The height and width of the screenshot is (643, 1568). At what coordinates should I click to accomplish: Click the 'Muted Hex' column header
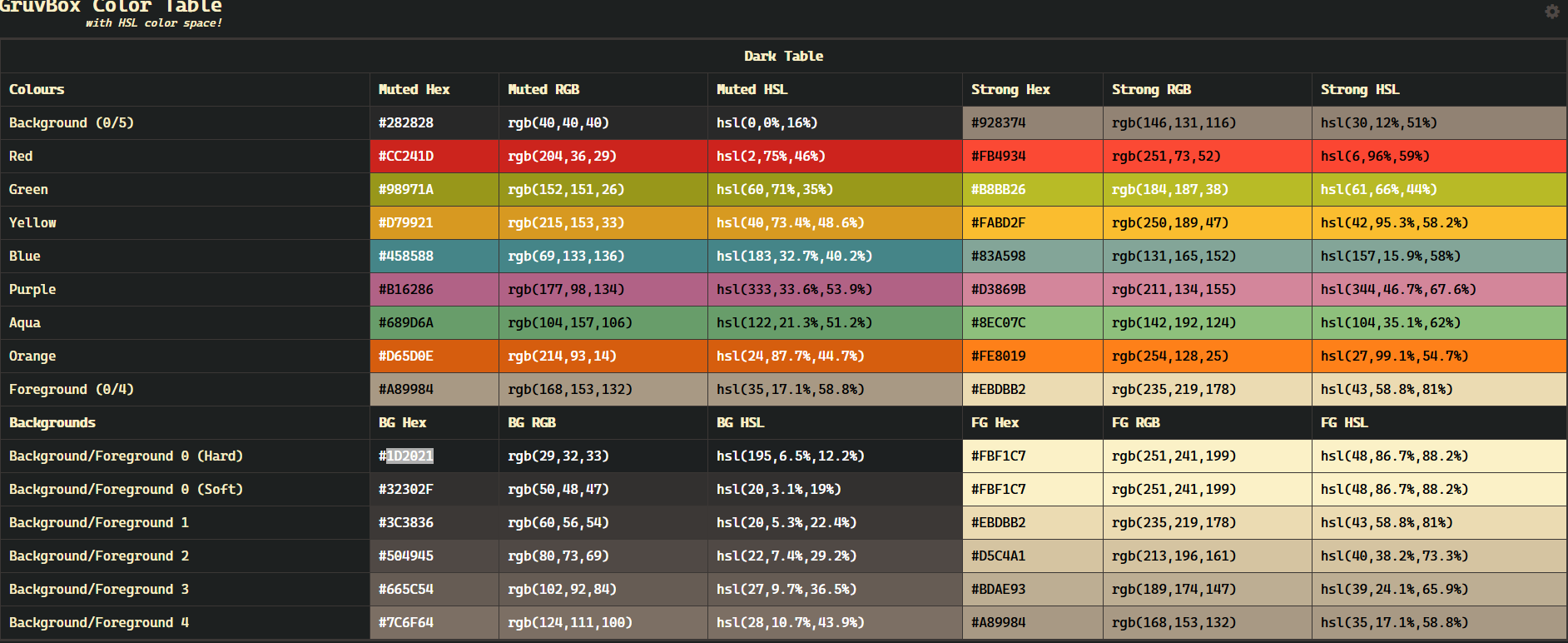pos(434,89)
